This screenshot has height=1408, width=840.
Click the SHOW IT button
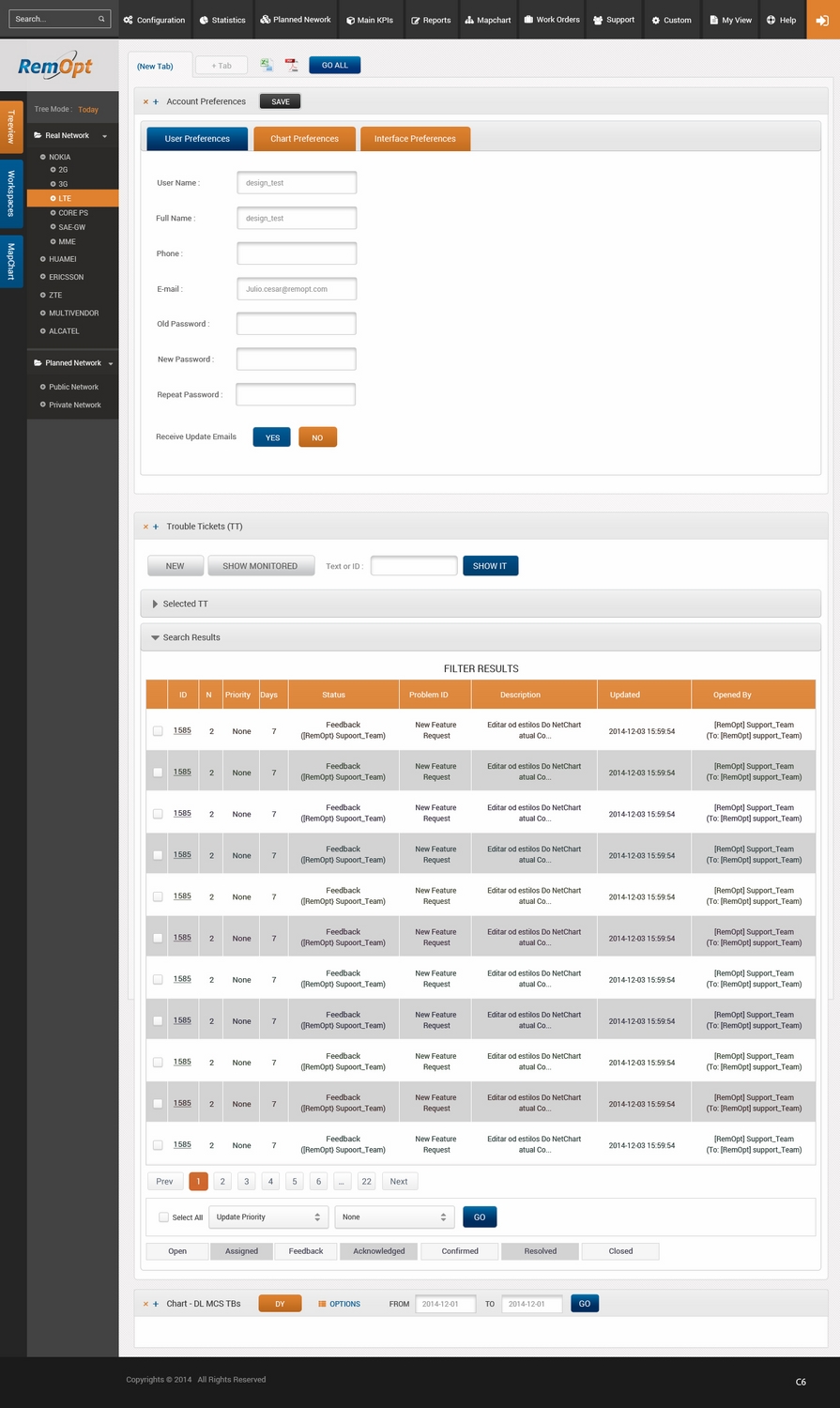[490, 566]
